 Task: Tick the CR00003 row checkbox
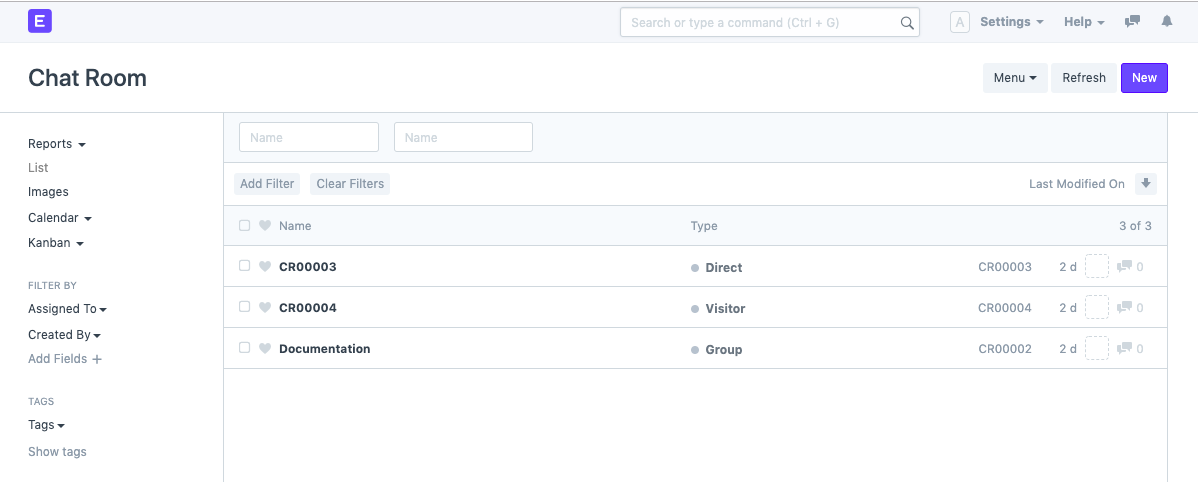(x=245, y=266)
